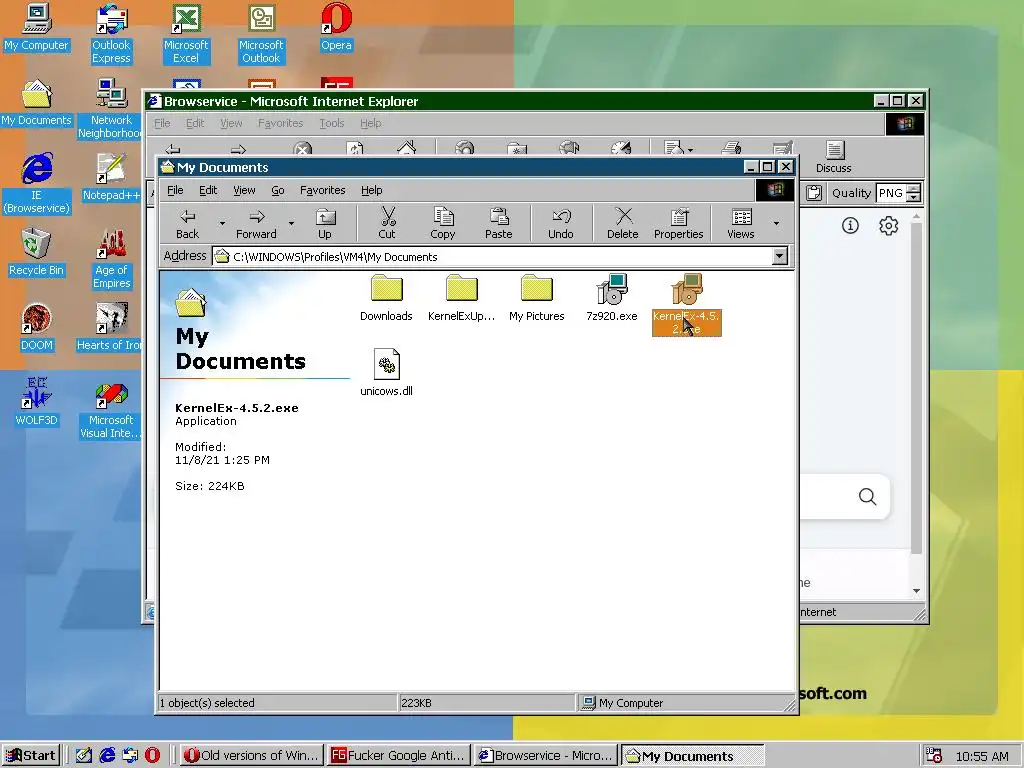Launch WOLF3D desktop shortcut
The width and height of the screenshot is (1024, 768).
36,403
